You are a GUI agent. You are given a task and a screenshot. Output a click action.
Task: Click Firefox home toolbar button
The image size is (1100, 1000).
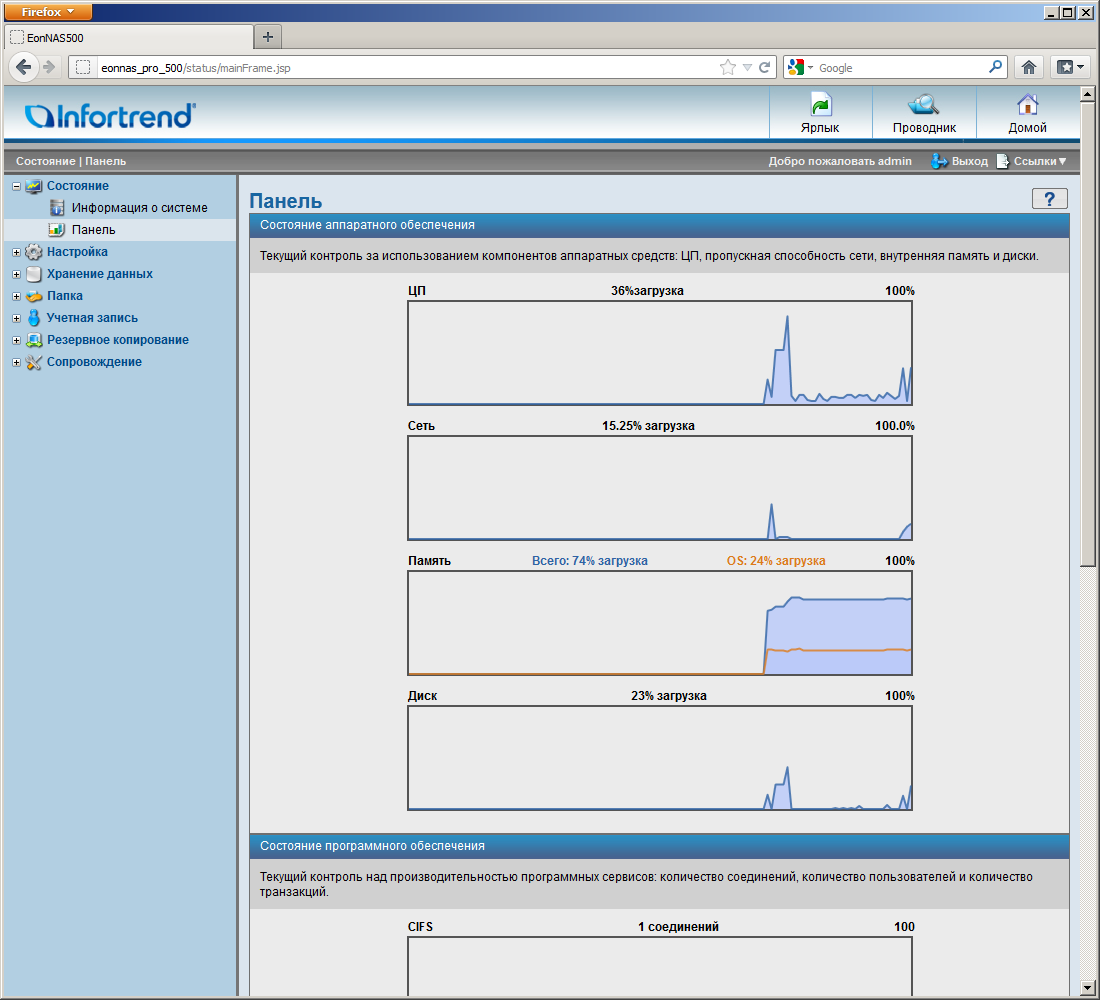click(x=1028, y=67)
